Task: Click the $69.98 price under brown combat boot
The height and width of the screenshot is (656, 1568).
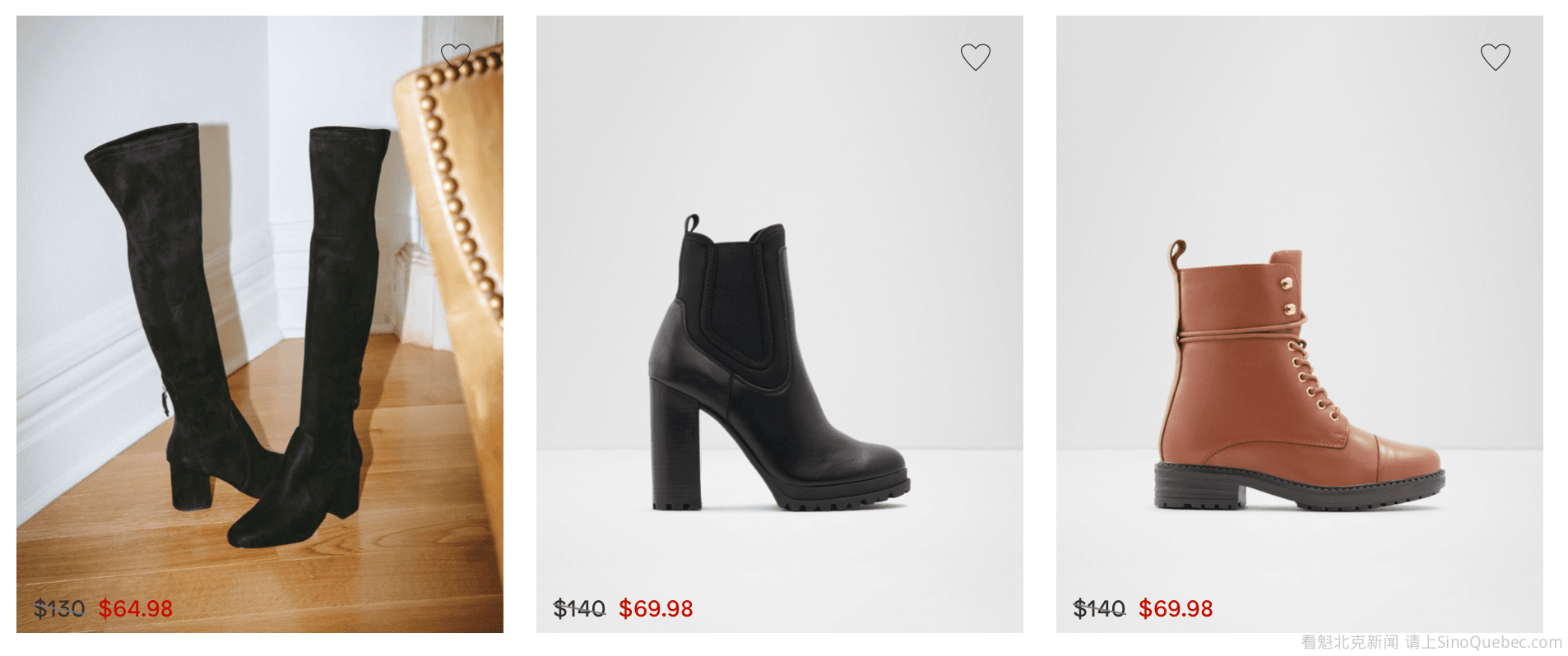Action: (x=1176, y=608)
